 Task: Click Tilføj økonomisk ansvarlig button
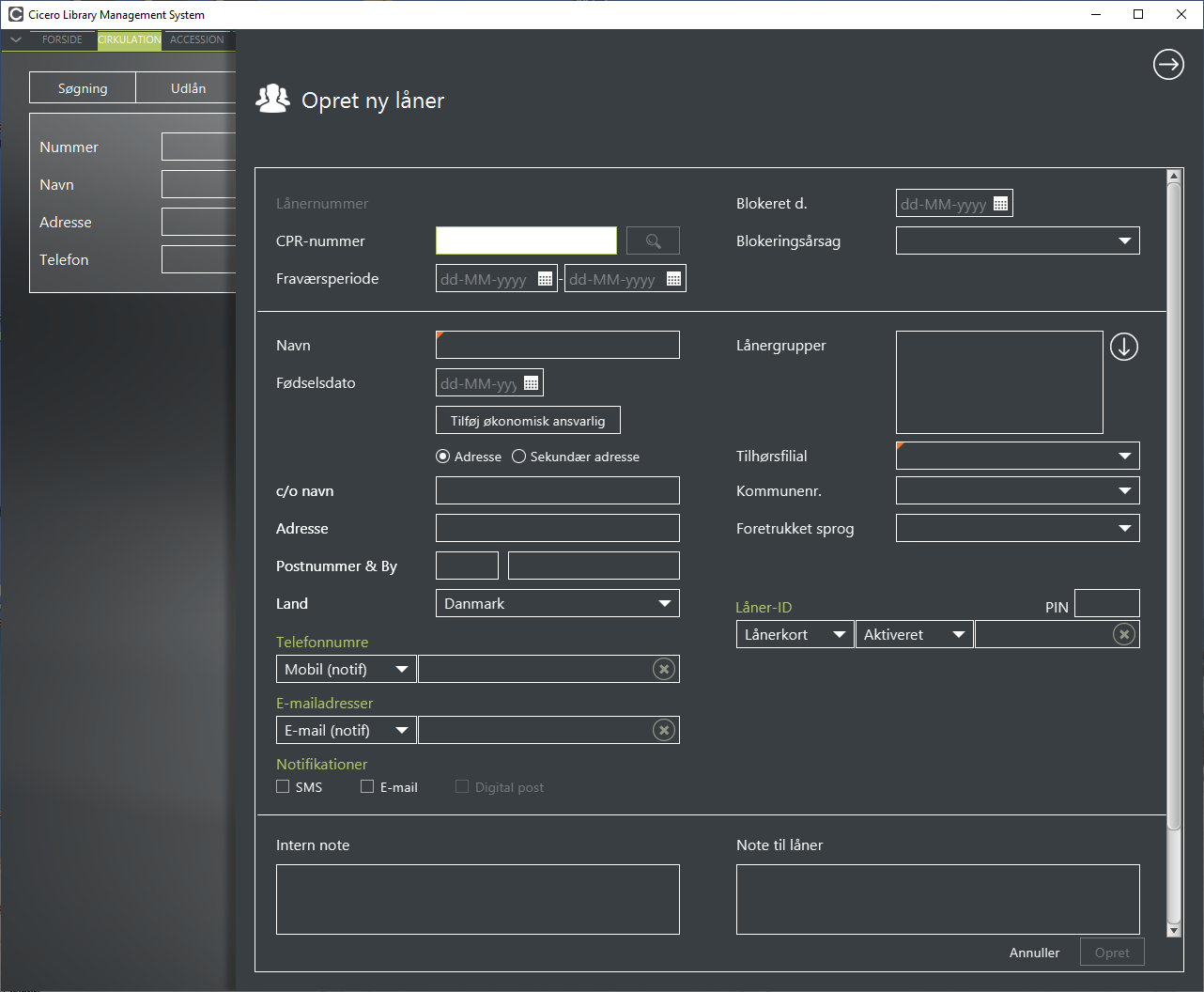click(x=528, y=421)
